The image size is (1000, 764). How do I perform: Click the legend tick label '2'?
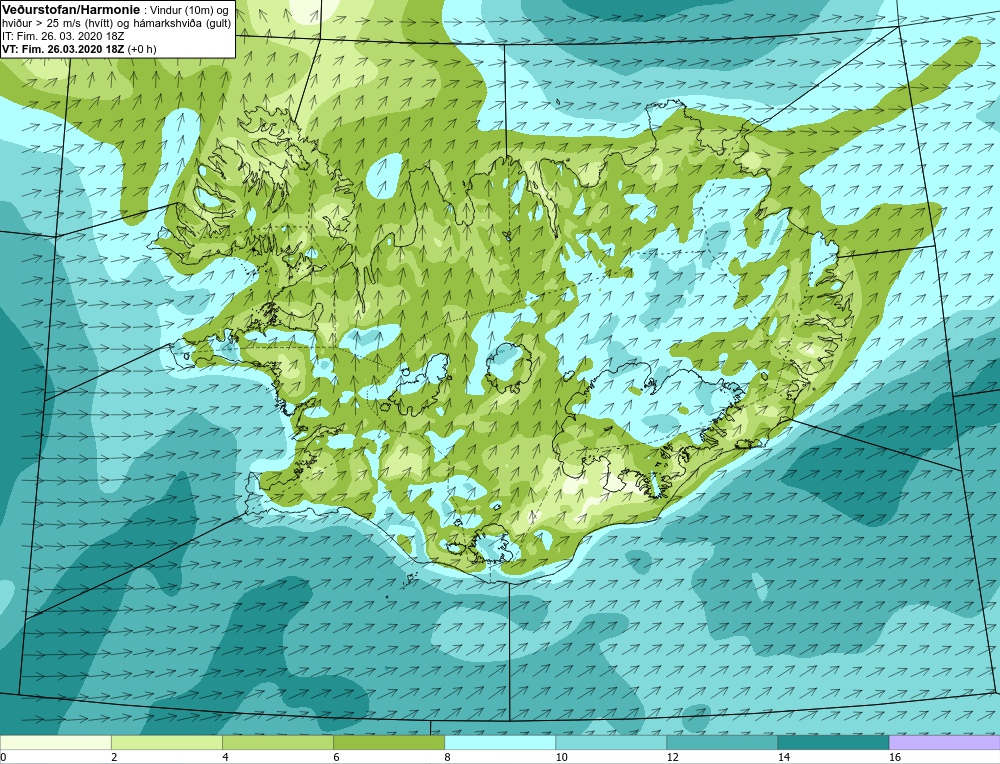pyautogui.click(x=114, y=757)
